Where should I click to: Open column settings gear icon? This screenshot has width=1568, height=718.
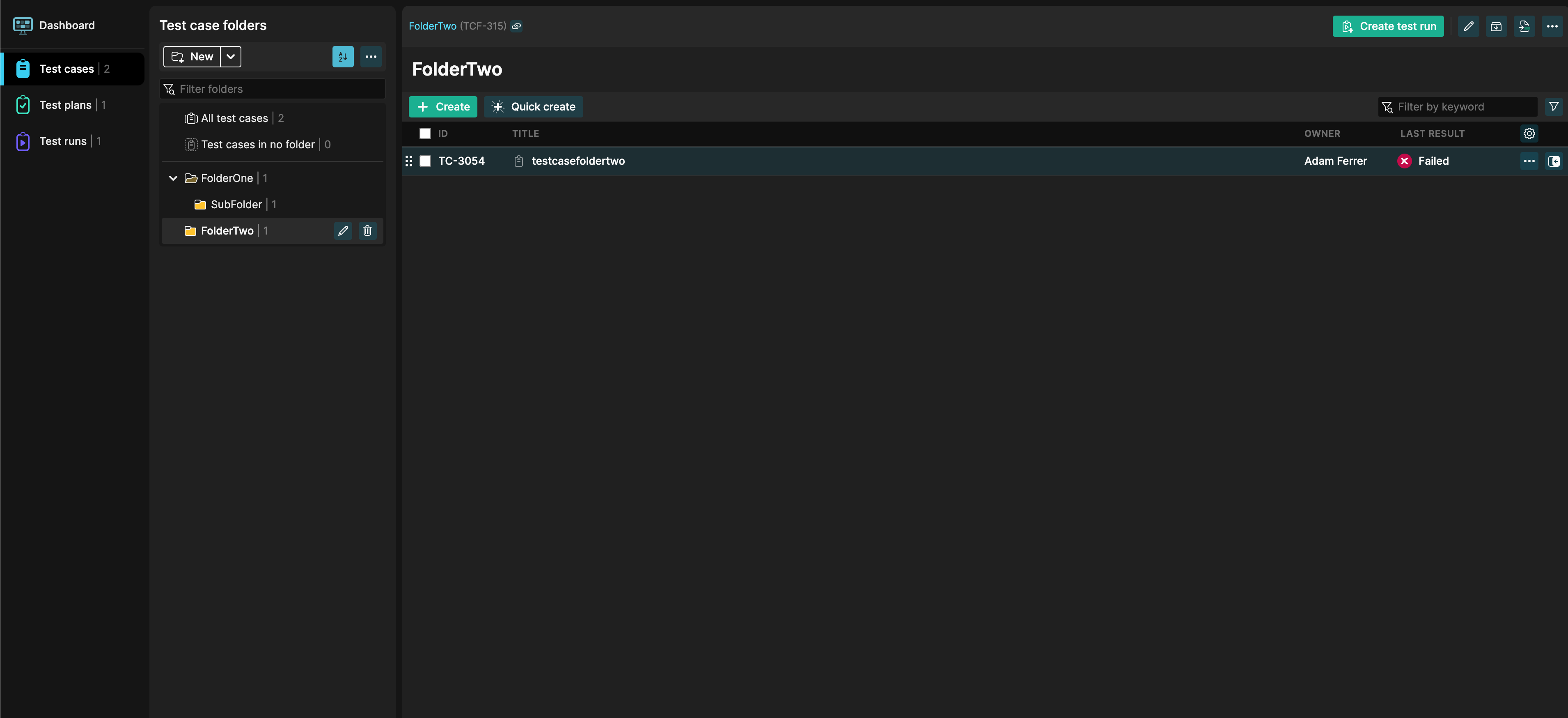point(1529,133)
